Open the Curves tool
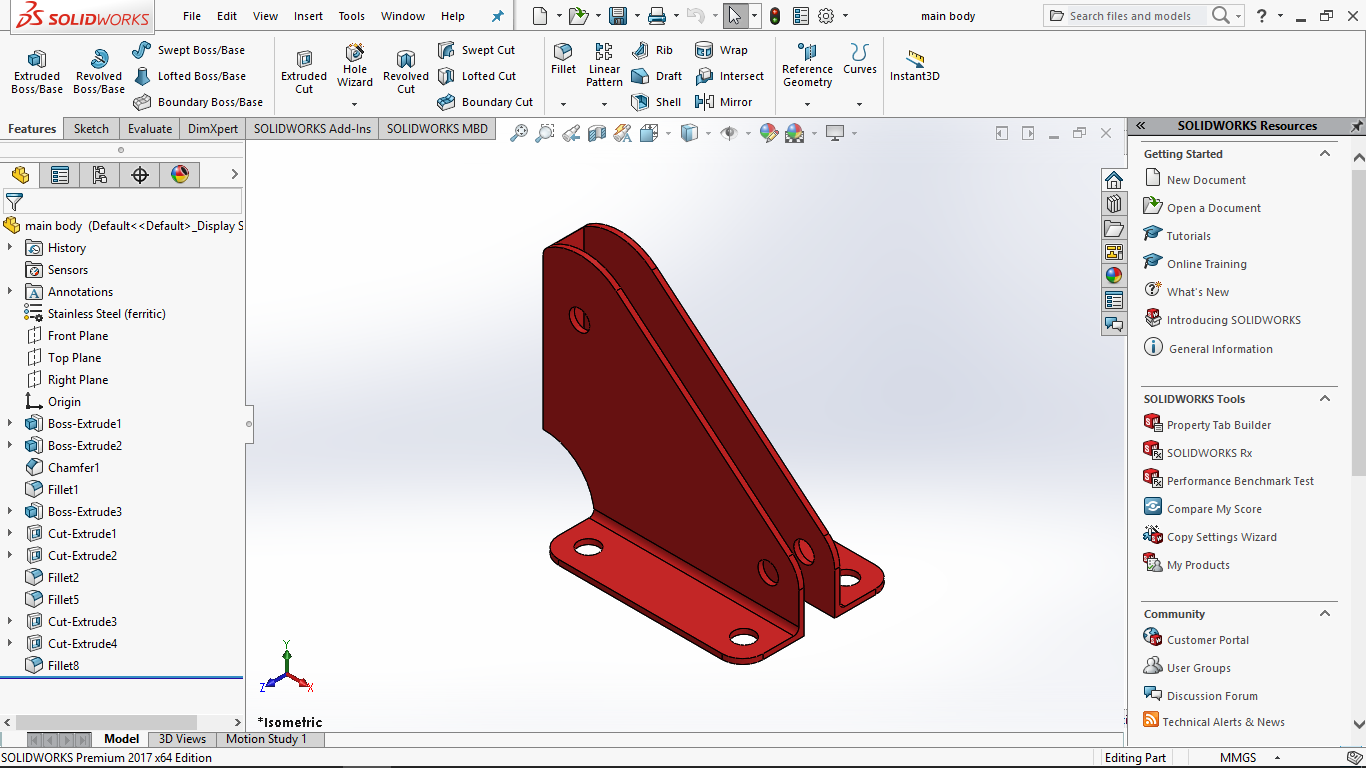Image resolution: width=1366 pixels, height=768 pixels. [x=860, y=59]
